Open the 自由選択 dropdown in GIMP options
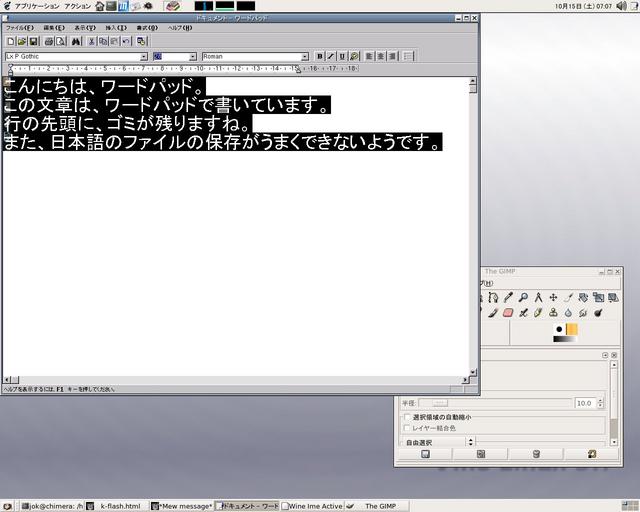Viewport: 640px width, 512px height. [470, 441]
